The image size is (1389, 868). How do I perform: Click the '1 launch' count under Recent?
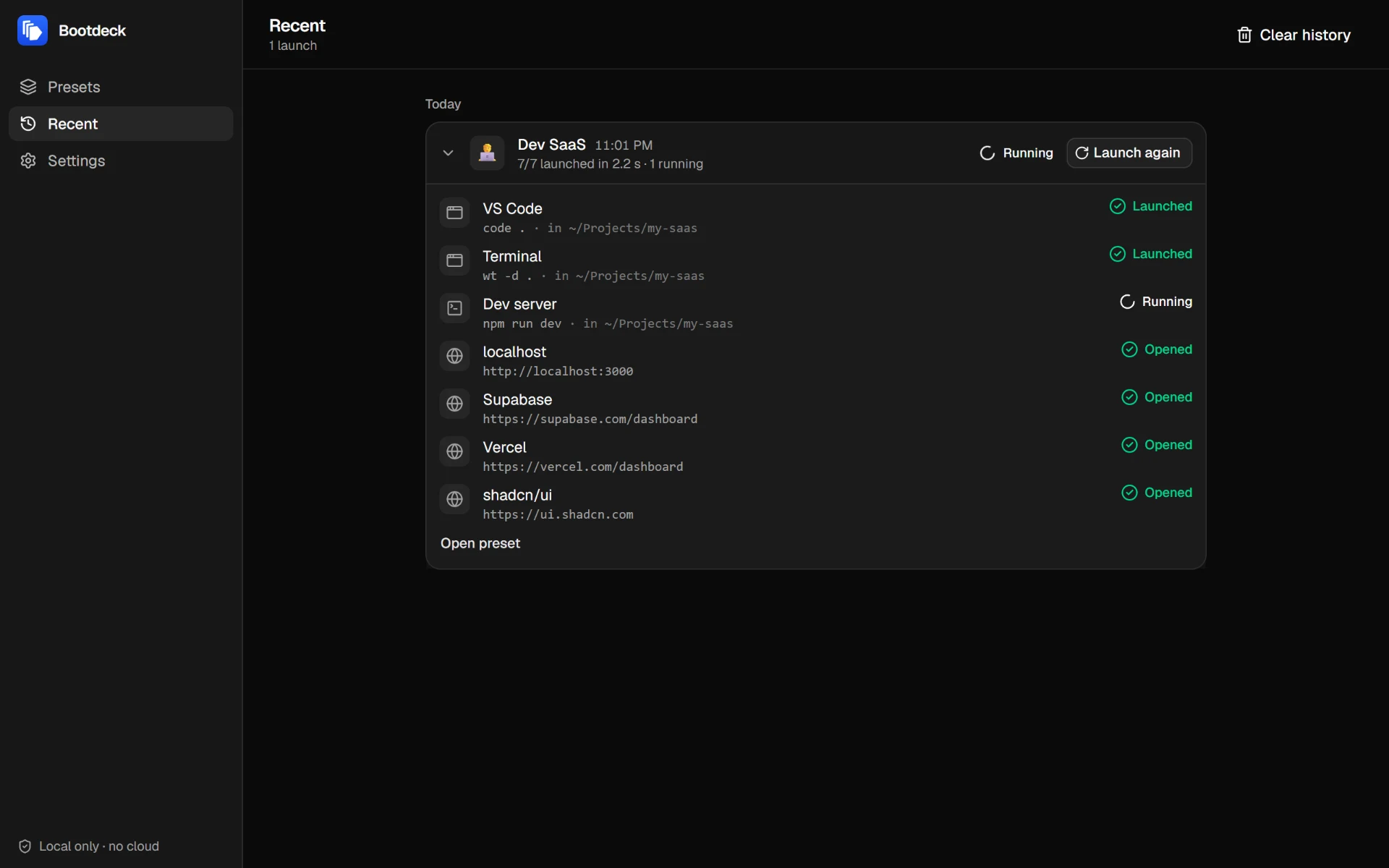coord(293,46)
